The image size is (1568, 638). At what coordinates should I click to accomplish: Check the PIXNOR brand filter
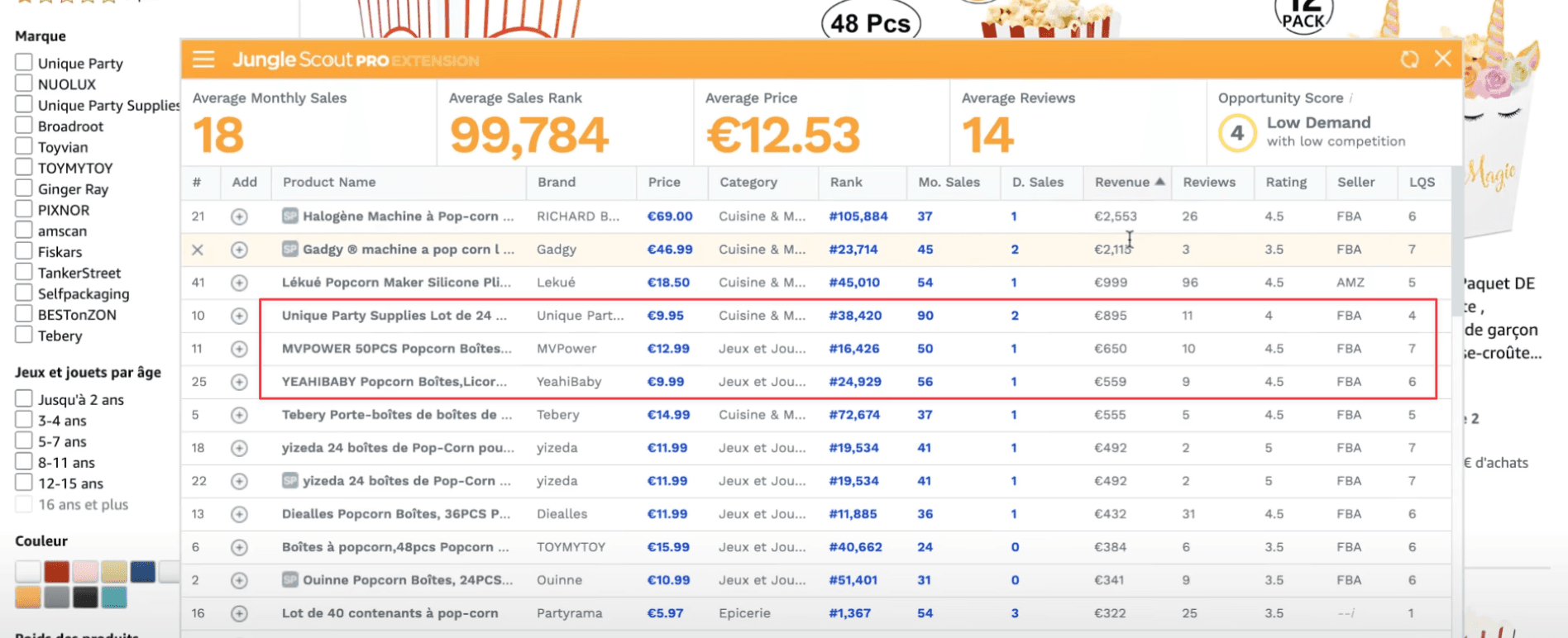(24, 208)
